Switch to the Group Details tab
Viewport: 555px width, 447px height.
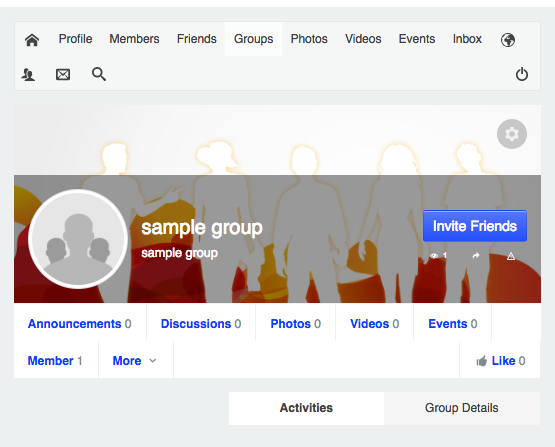click(462, 408)
